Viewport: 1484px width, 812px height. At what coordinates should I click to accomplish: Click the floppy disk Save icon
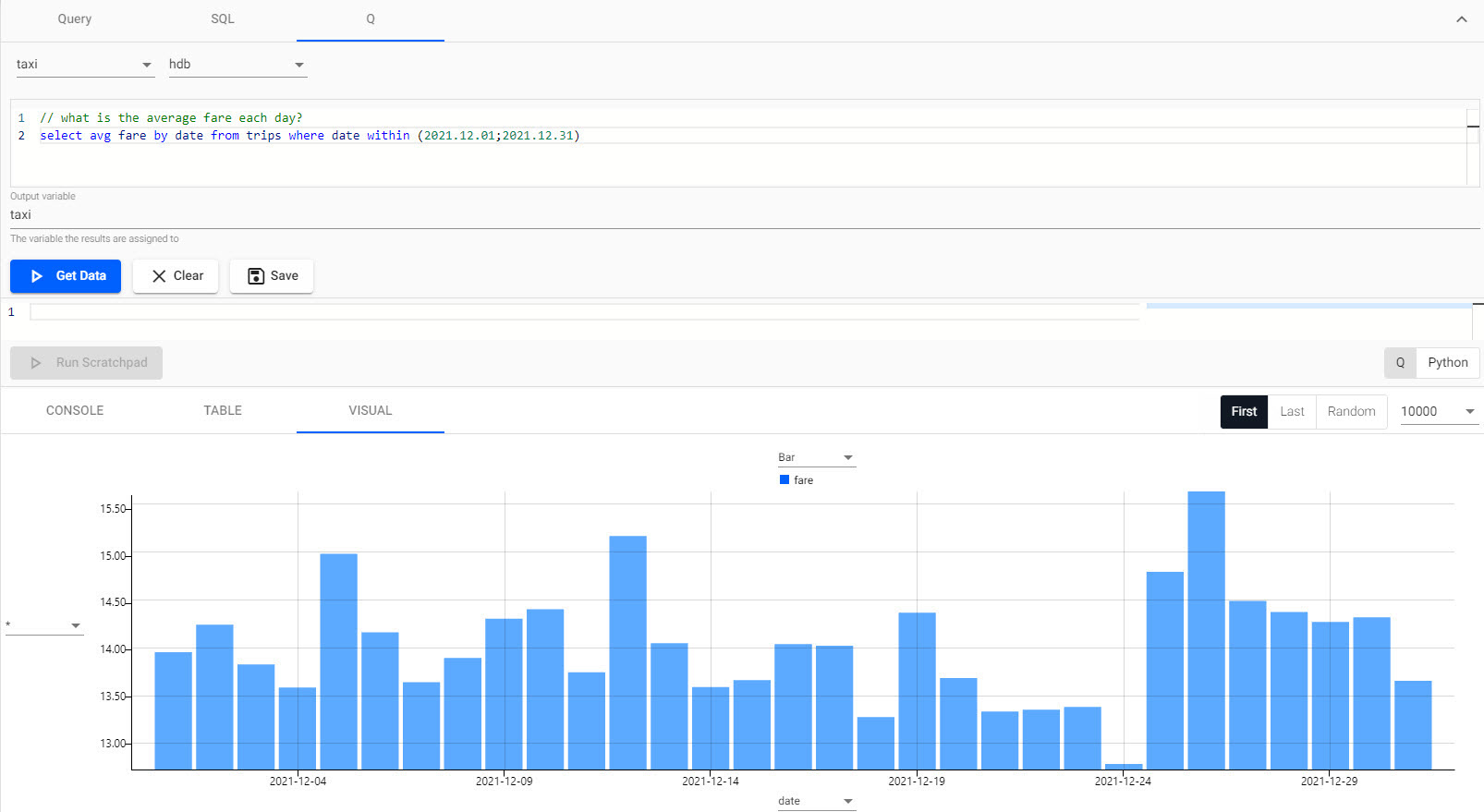[256, 276]
